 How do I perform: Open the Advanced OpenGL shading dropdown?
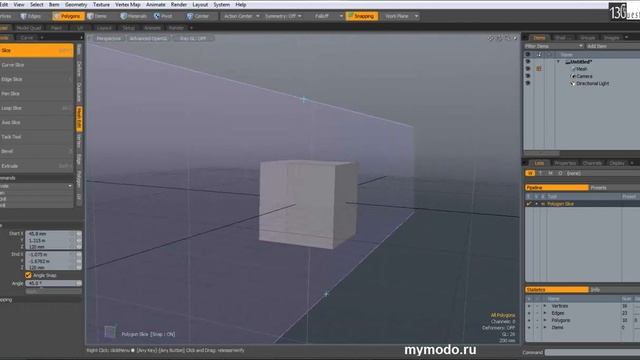click(x=149, y=38)
